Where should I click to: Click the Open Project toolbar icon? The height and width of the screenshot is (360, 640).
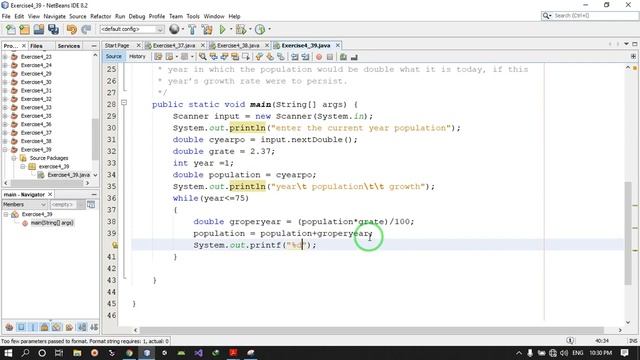[39, 29]
